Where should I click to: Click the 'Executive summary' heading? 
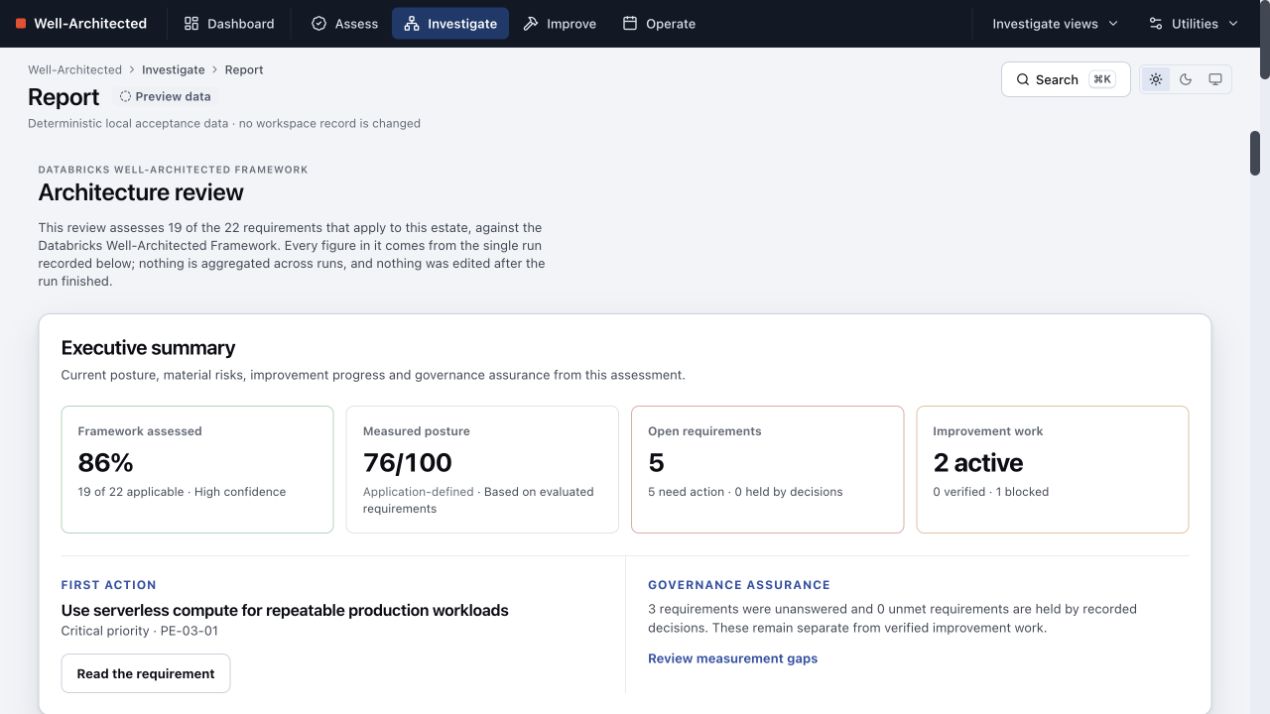148,348
